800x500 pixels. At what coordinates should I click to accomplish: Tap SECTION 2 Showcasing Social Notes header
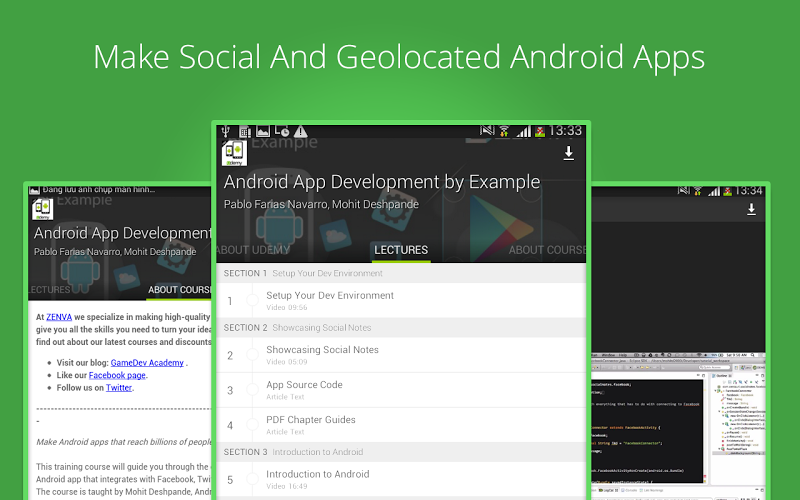[x=401, y=328]
